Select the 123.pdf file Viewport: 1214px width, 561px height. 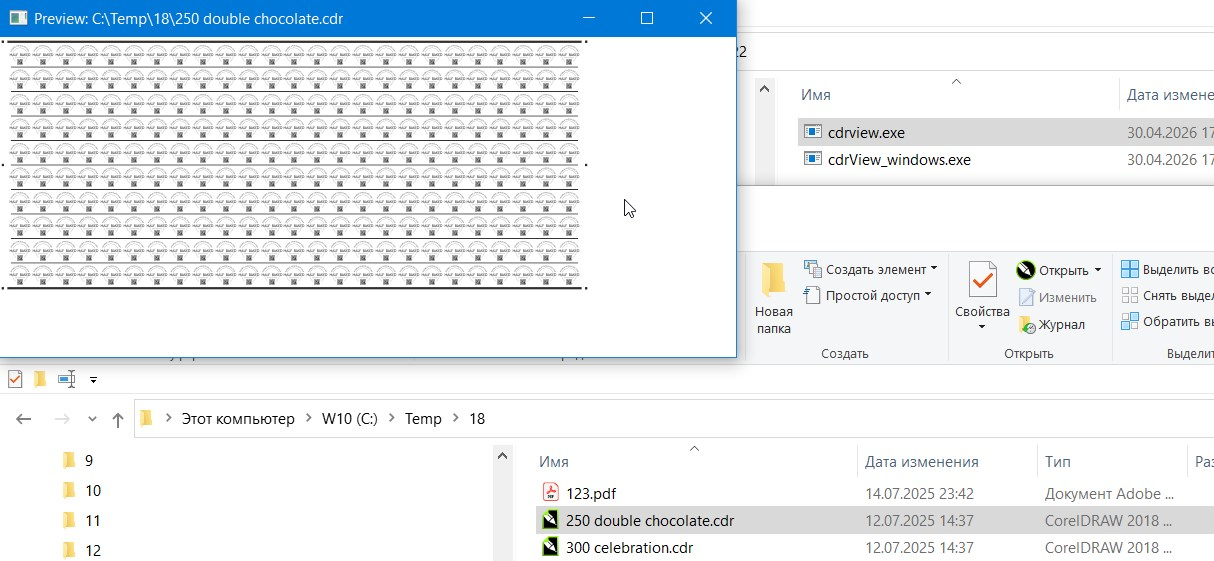click(592, 493)
